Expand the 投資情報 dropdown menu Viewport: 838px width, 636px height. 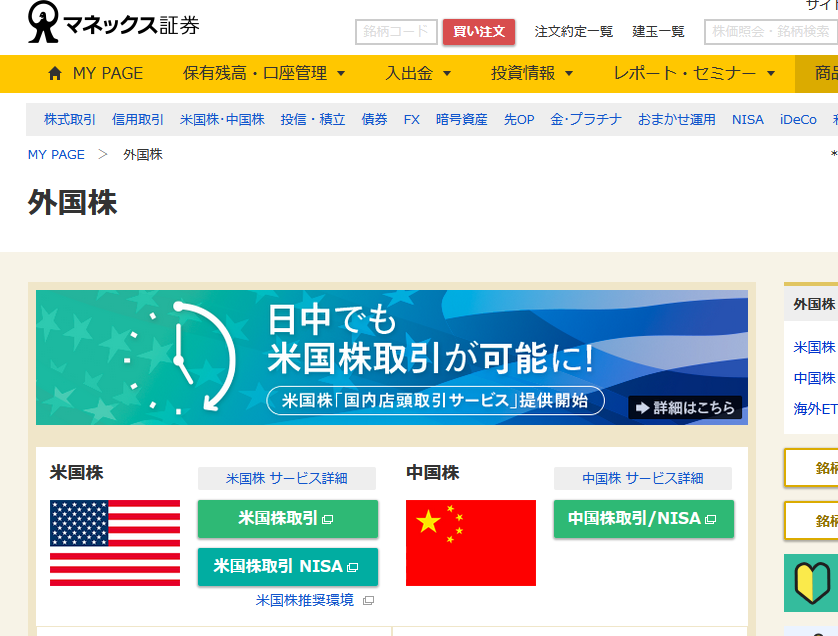point(532,73)
